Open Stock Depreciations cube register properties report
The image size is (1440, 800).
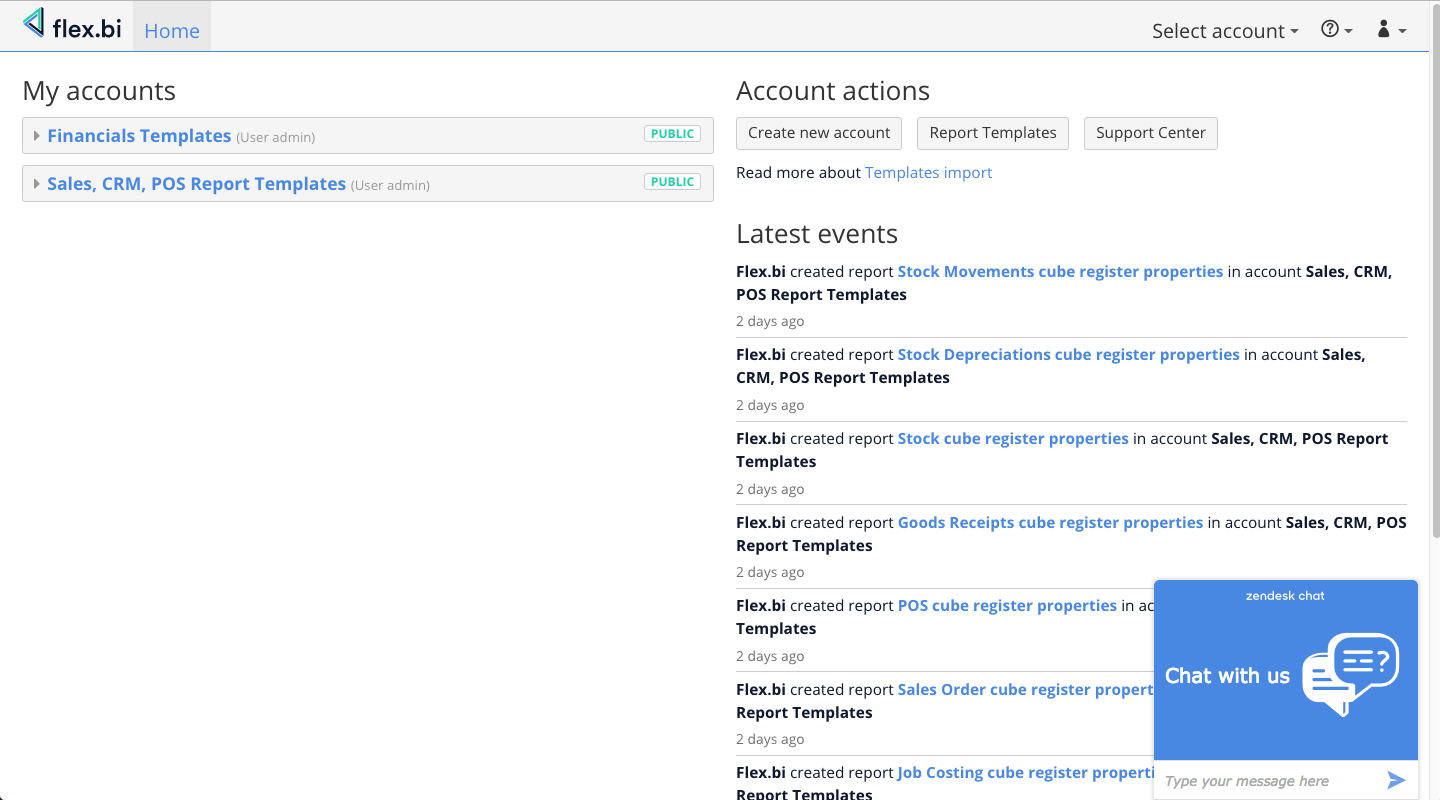coord(1068,355)
